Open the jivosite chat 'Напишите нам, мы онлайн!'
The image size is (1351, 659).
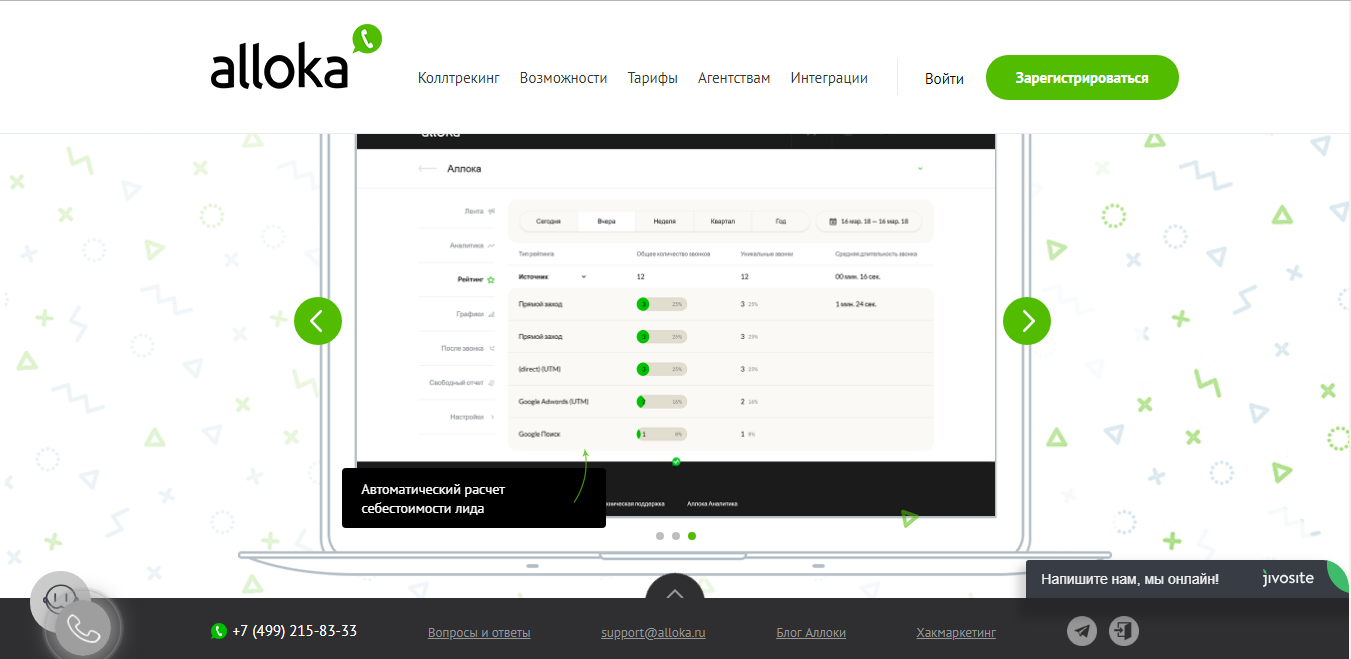point(1130,579)
